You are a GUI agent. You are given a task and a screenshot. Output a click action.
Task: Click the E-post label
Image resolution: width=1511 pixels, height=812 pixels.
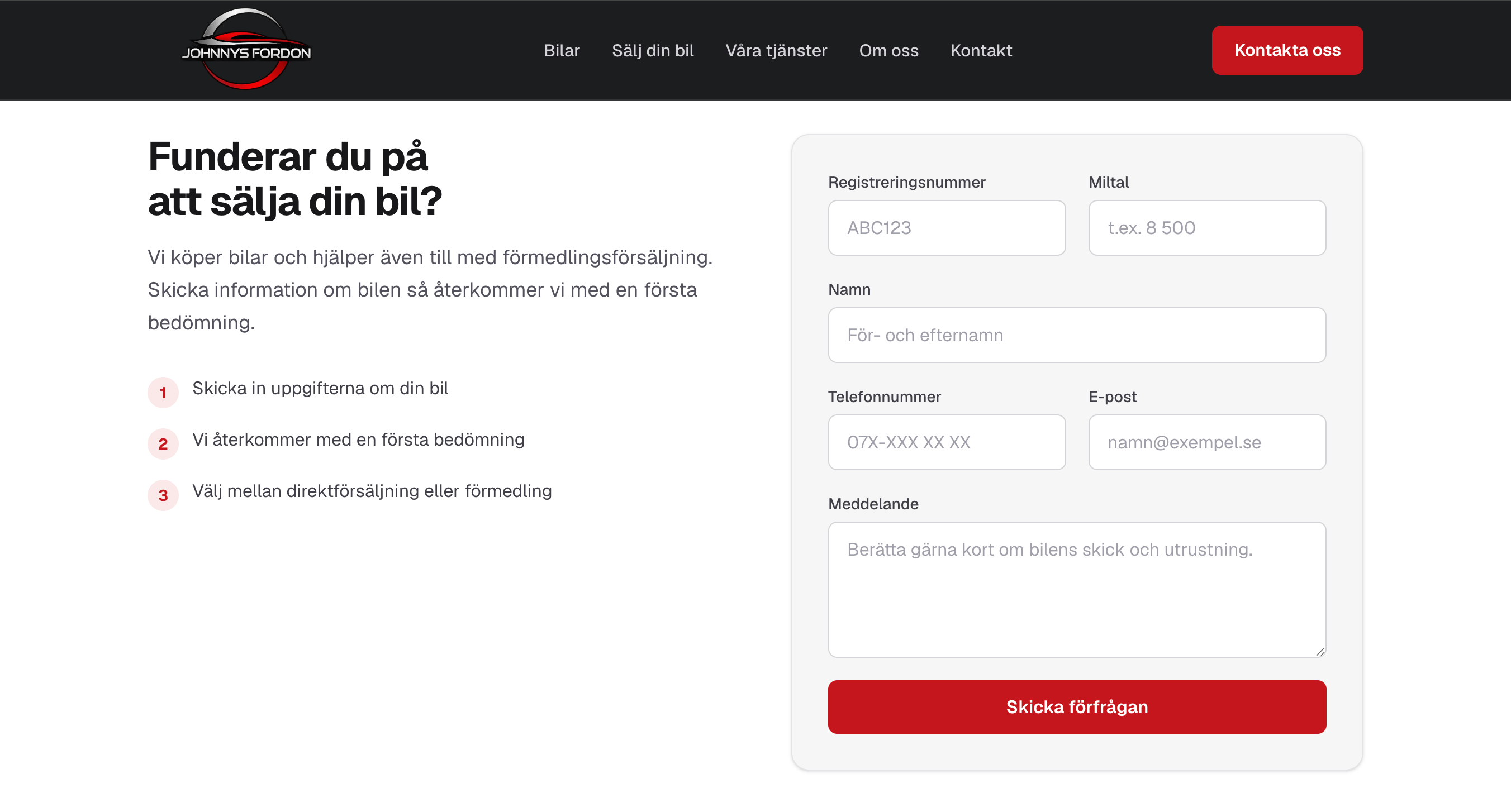[x=1112, y=397]
